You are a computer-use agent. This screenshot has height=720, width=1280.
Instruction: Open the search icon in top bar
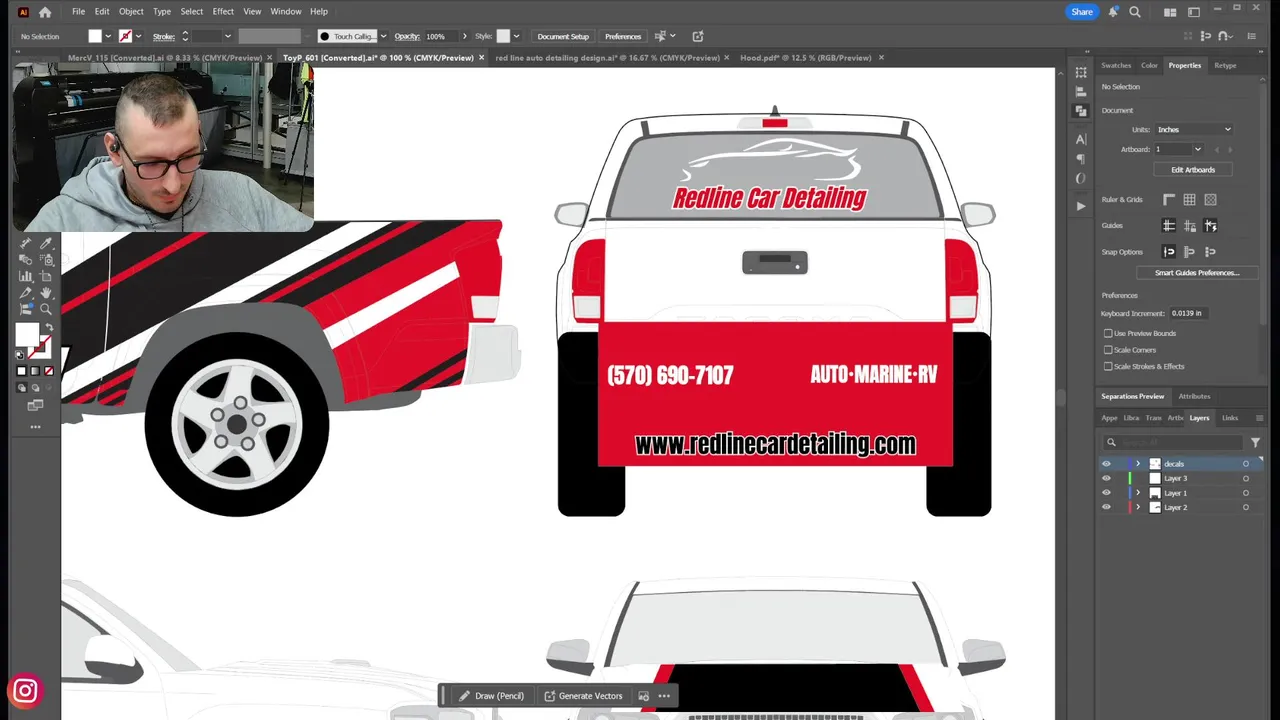(x=1135, y=12)
